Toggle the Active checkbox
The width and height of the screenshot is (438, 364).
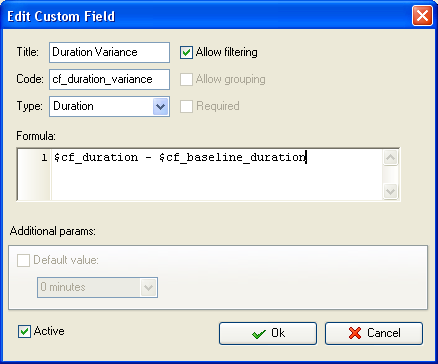tap(24, 332)
